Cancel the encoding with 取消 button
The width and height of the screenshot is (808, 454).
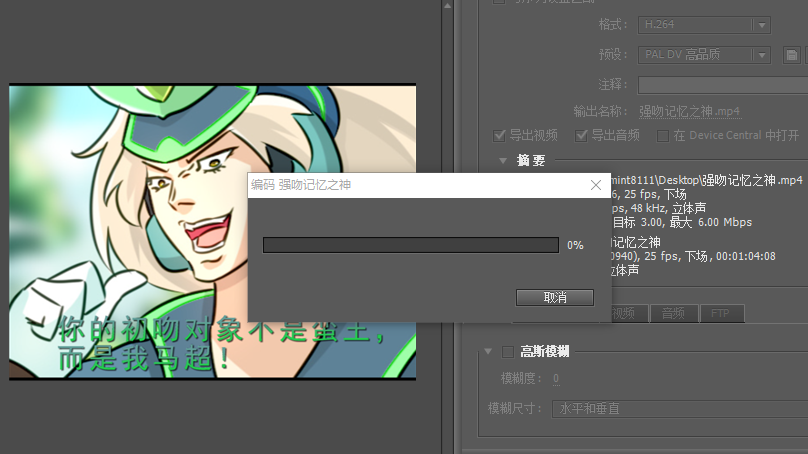pos(554,297)
